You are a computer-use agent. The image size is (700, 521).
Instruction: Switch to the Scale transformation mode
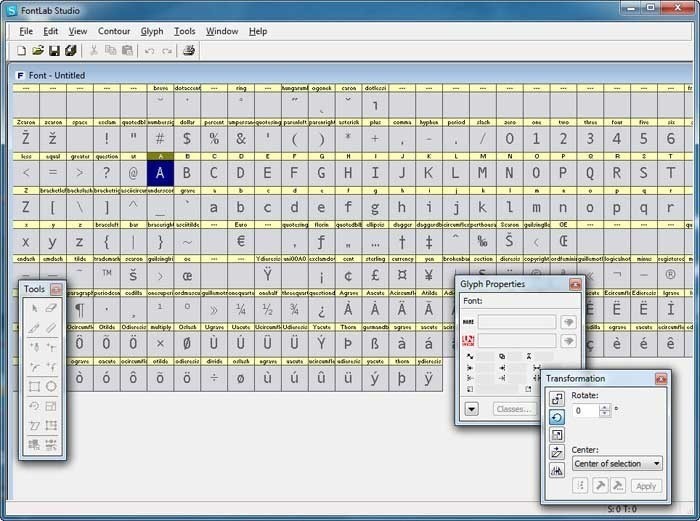pos(556,434)
